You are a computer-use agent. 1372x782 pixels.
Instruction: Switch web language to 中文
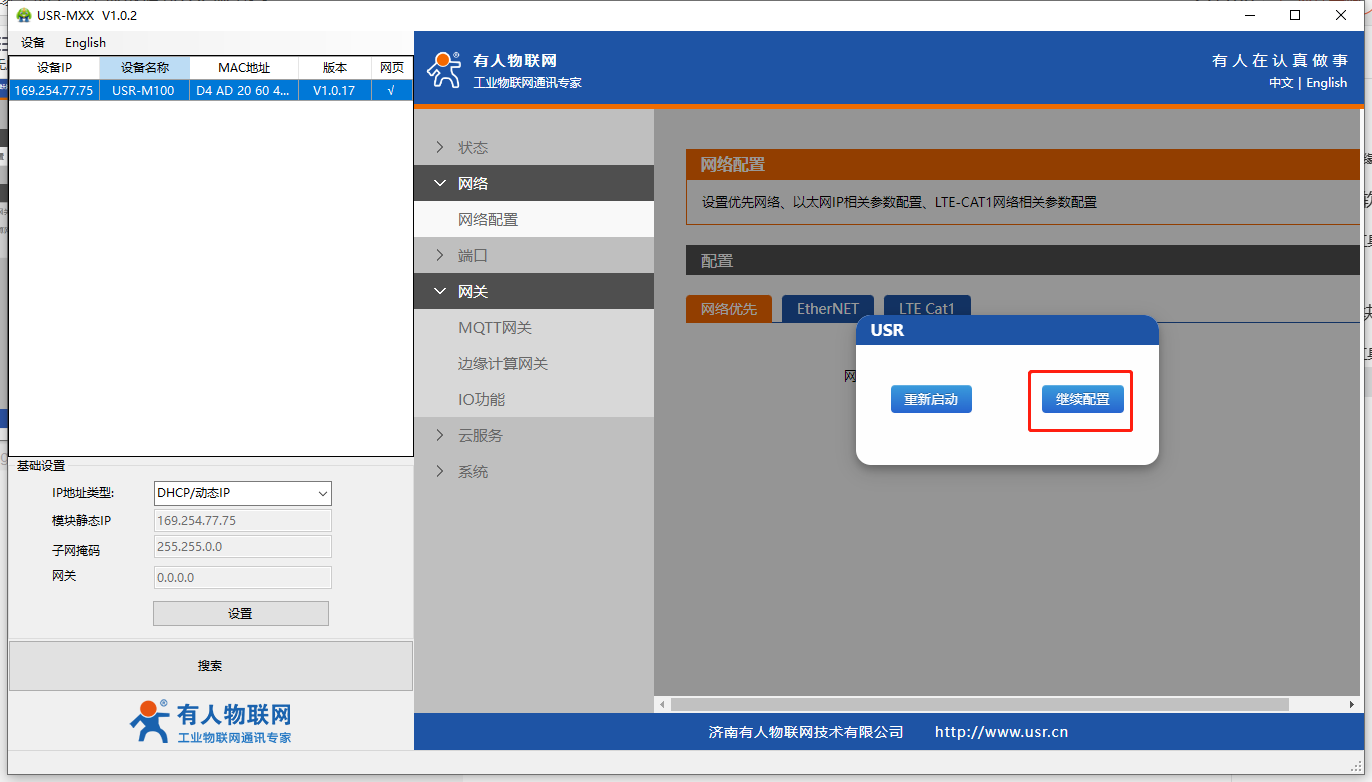pyautogui.click(x=1281, y=83)
